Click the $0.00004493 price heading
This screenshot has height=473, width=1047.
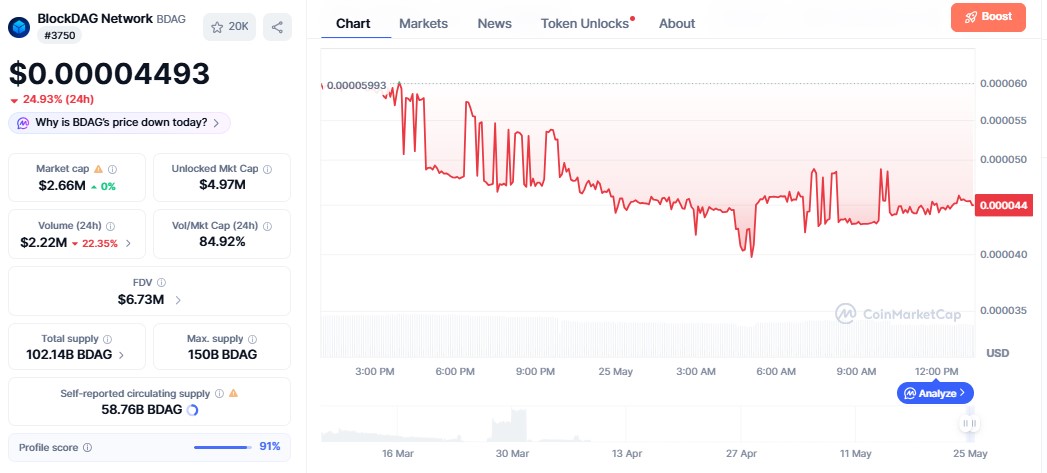[x=110, y=73]
